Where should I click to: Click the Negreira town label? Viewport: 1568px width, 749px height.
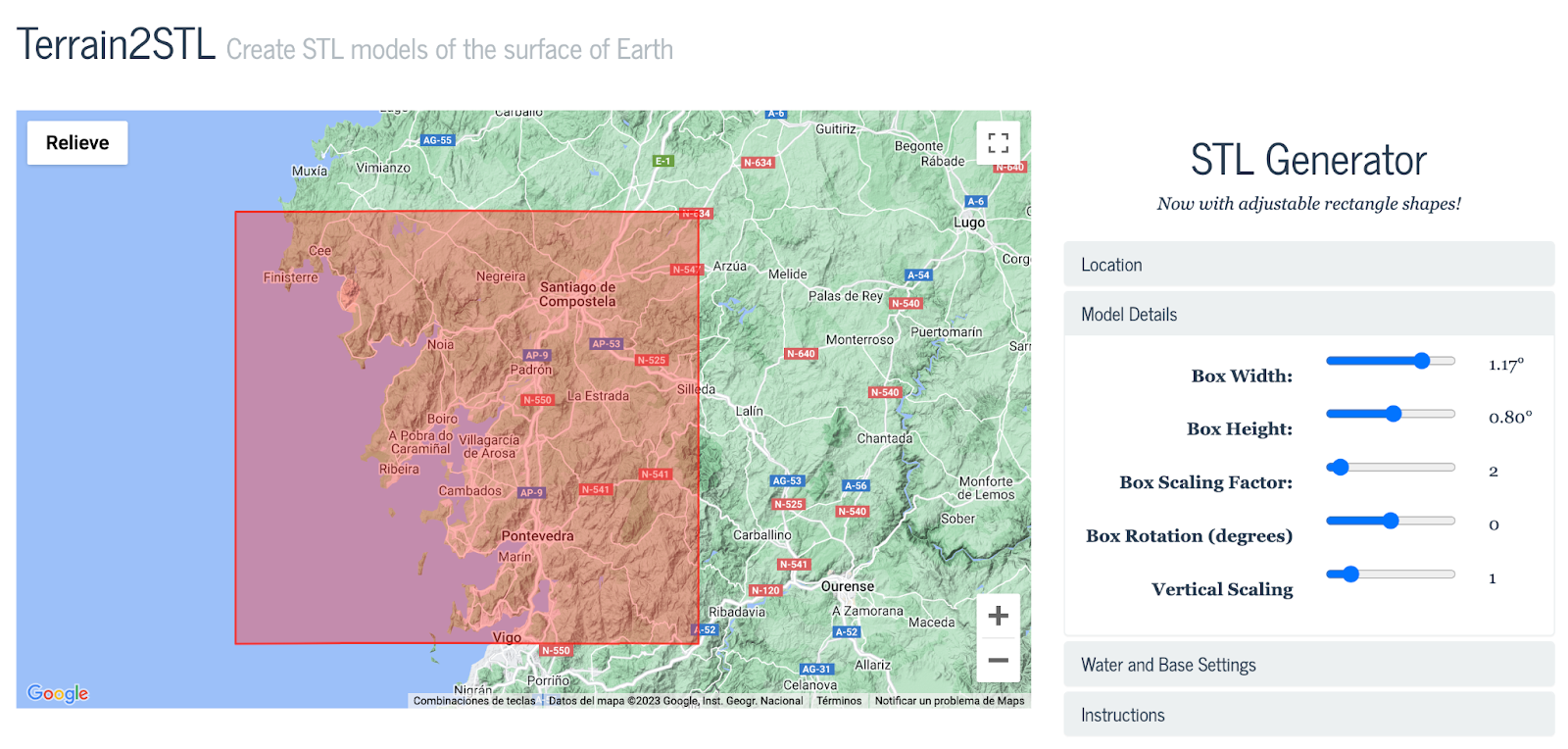coord(501,276)
